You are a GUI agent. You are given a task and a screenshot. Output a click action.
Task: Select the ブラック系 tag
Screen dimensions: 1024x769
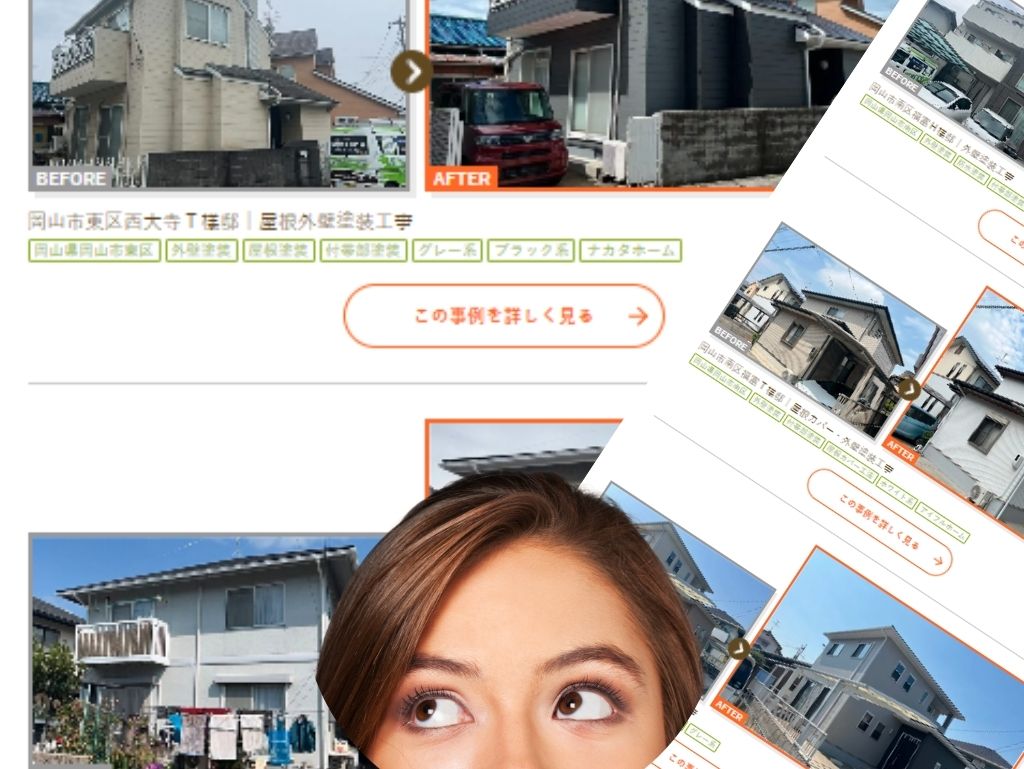[531, 251]
